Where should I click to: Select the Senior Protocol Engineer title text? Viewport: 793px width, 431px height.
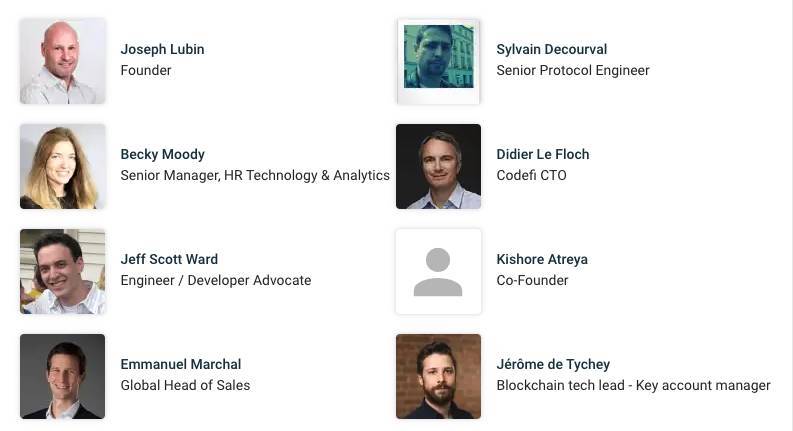pyautogui.click(x=572, y=70)
